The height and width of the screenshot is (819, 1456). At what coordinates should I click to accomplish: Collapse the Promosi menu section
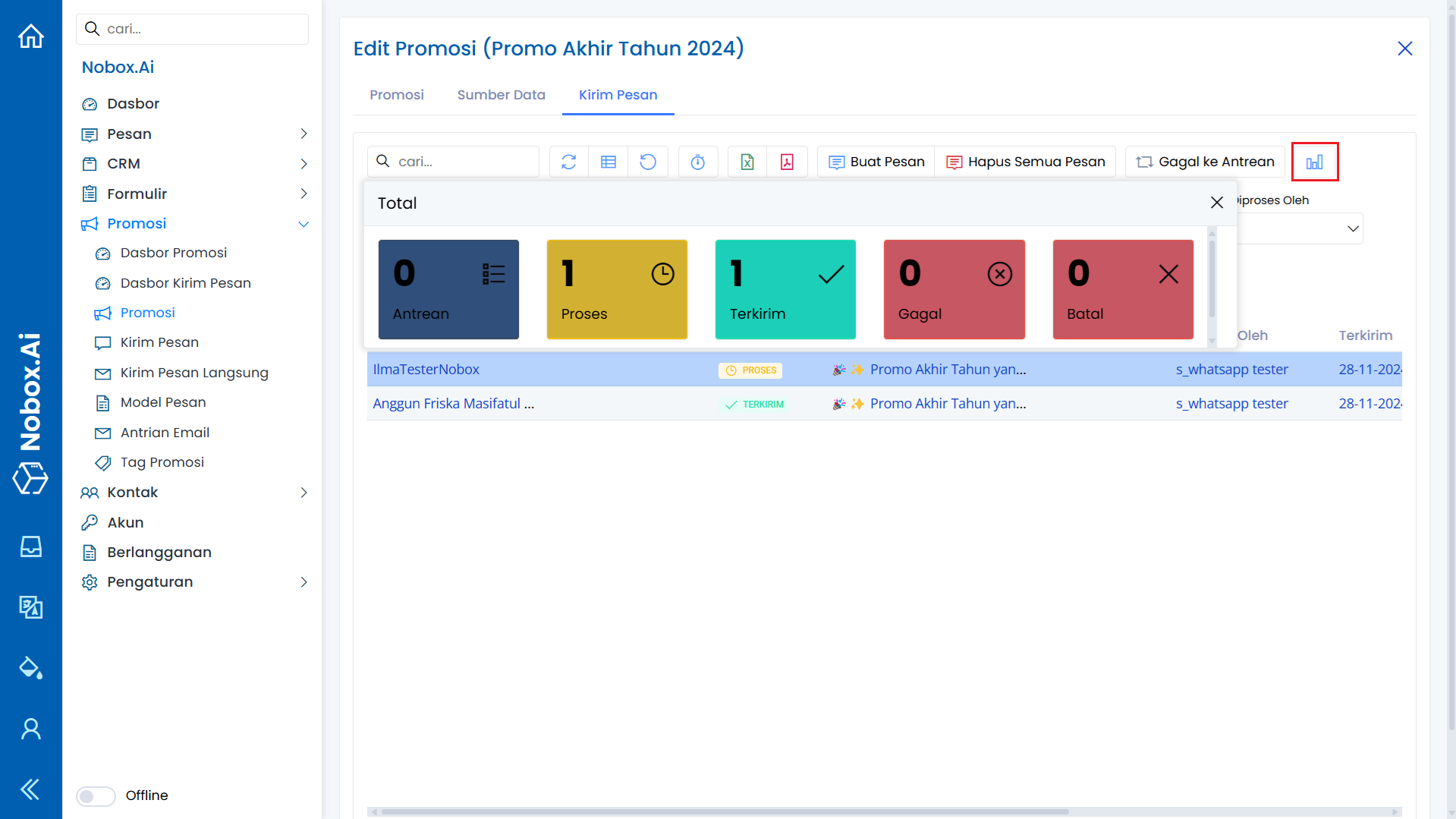(303, 224)
